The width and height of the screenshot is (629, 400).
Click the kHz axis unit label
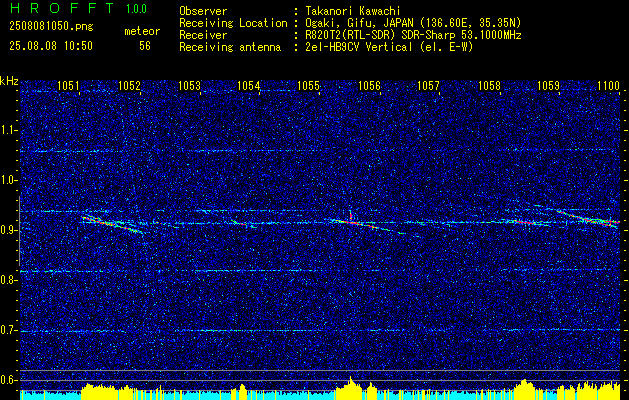point(9,81)
